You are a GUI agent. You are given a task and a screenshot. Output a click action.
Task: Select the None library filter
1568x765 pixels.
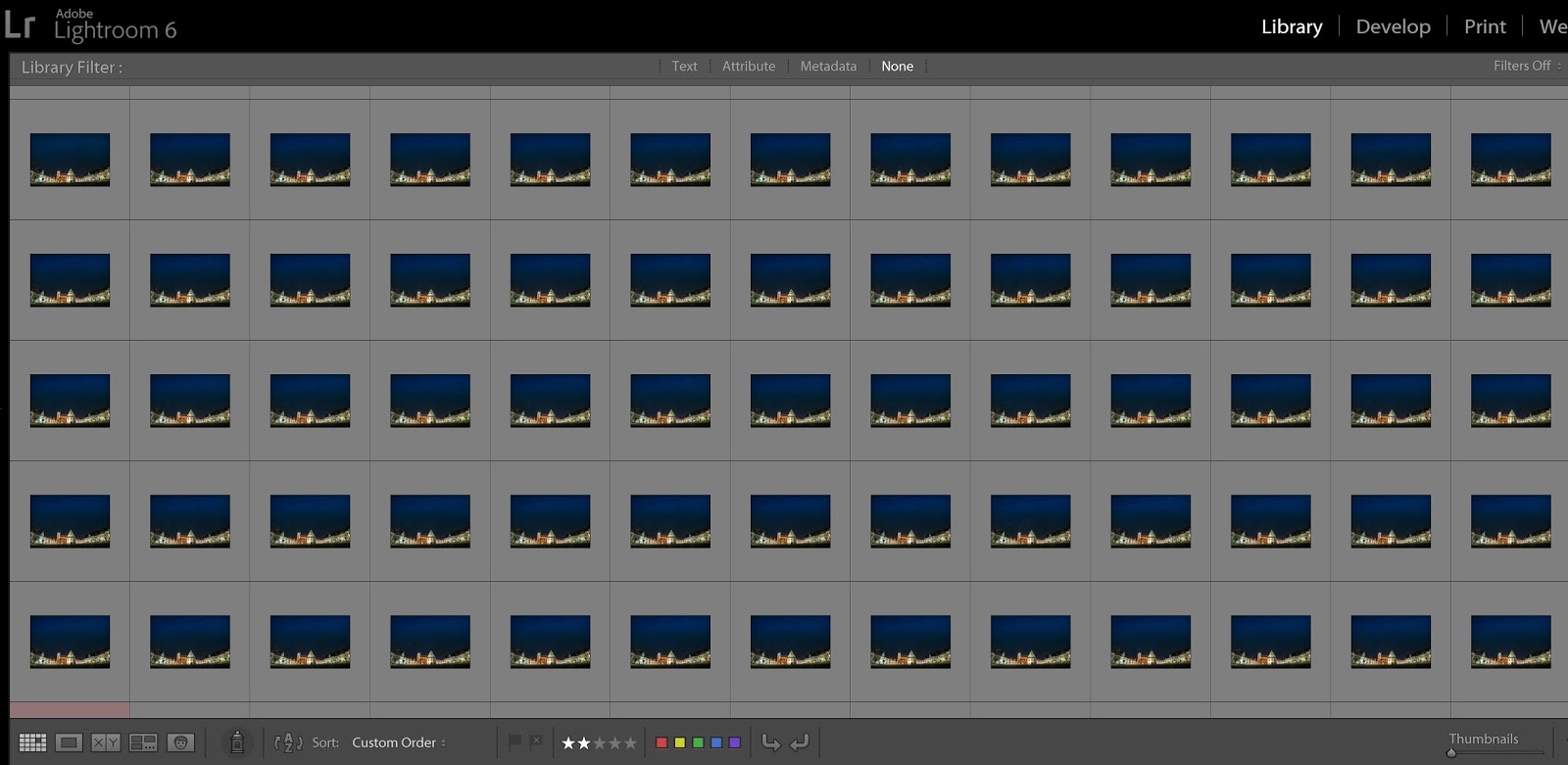[897, 66]
